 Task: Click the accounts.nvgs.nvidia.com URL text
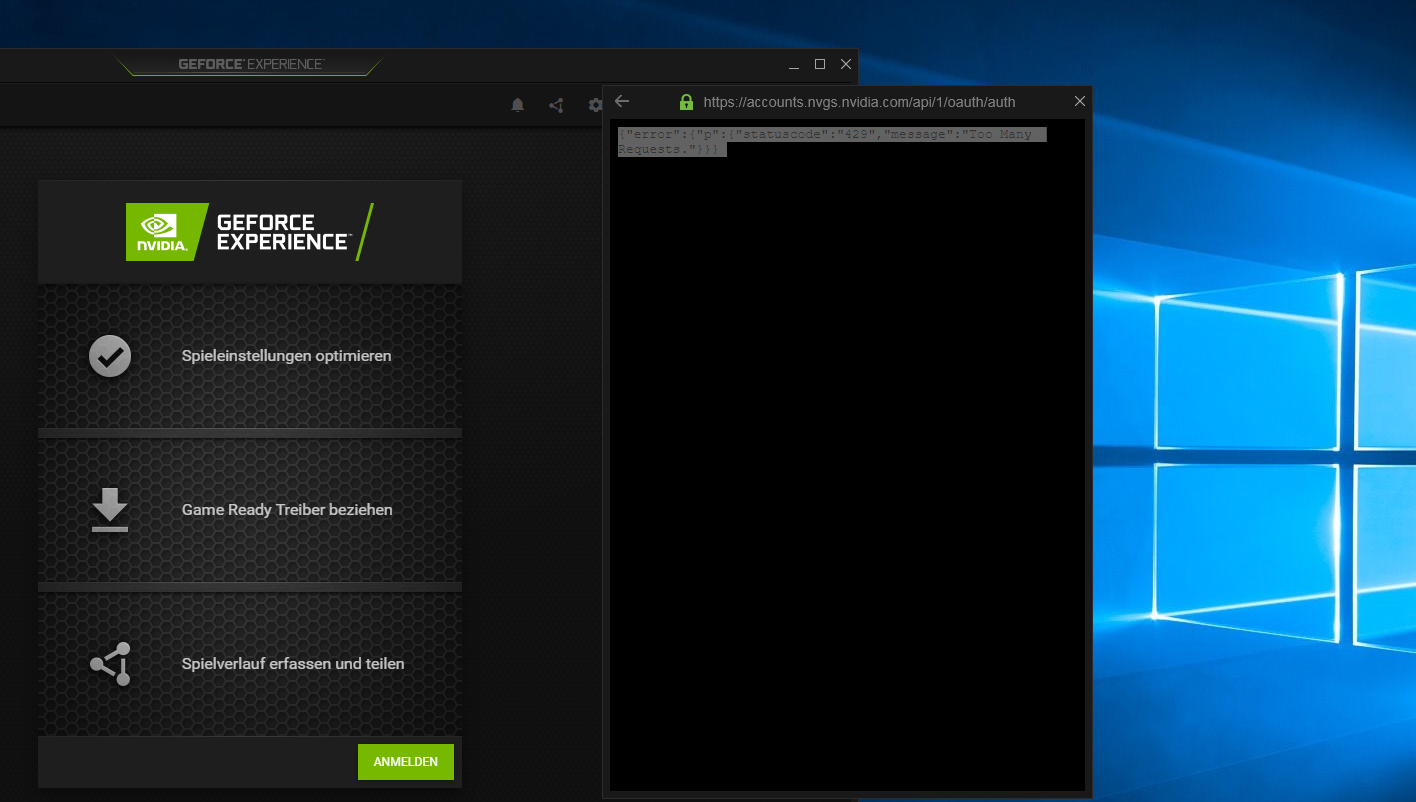click(x=859, y=102)
